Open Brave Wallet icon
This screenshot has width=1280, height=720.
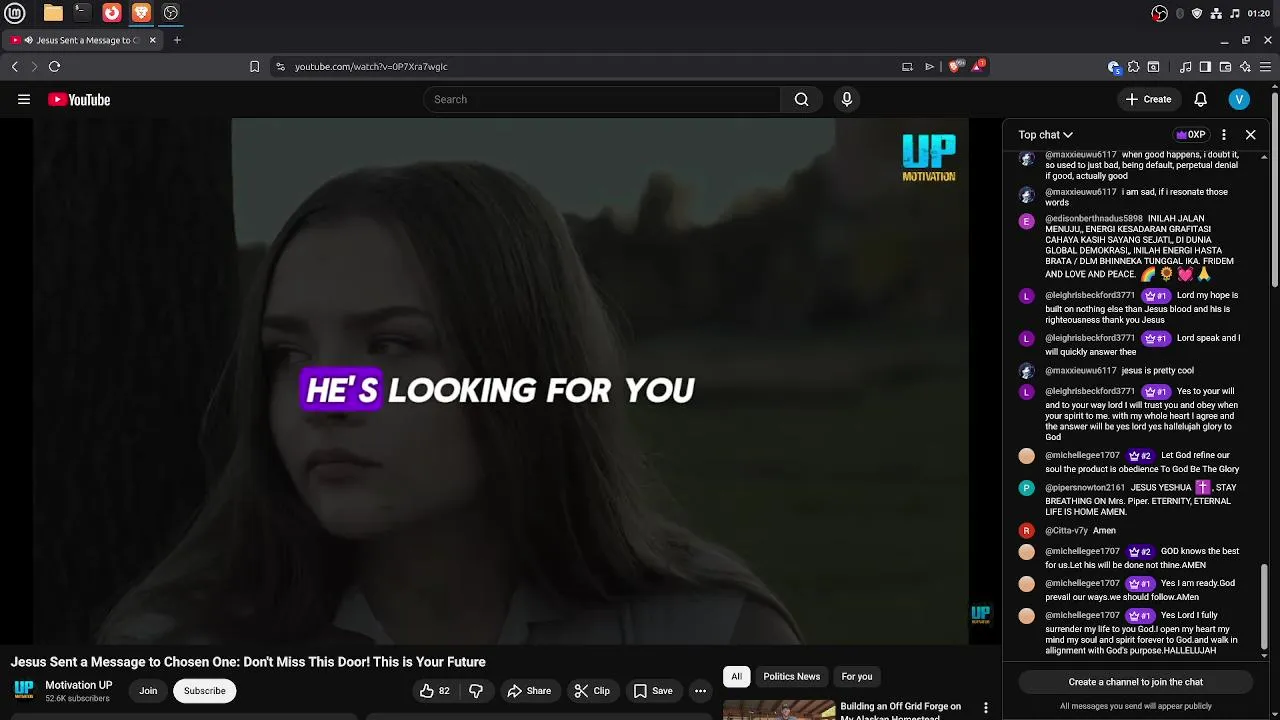(1225, 67)
